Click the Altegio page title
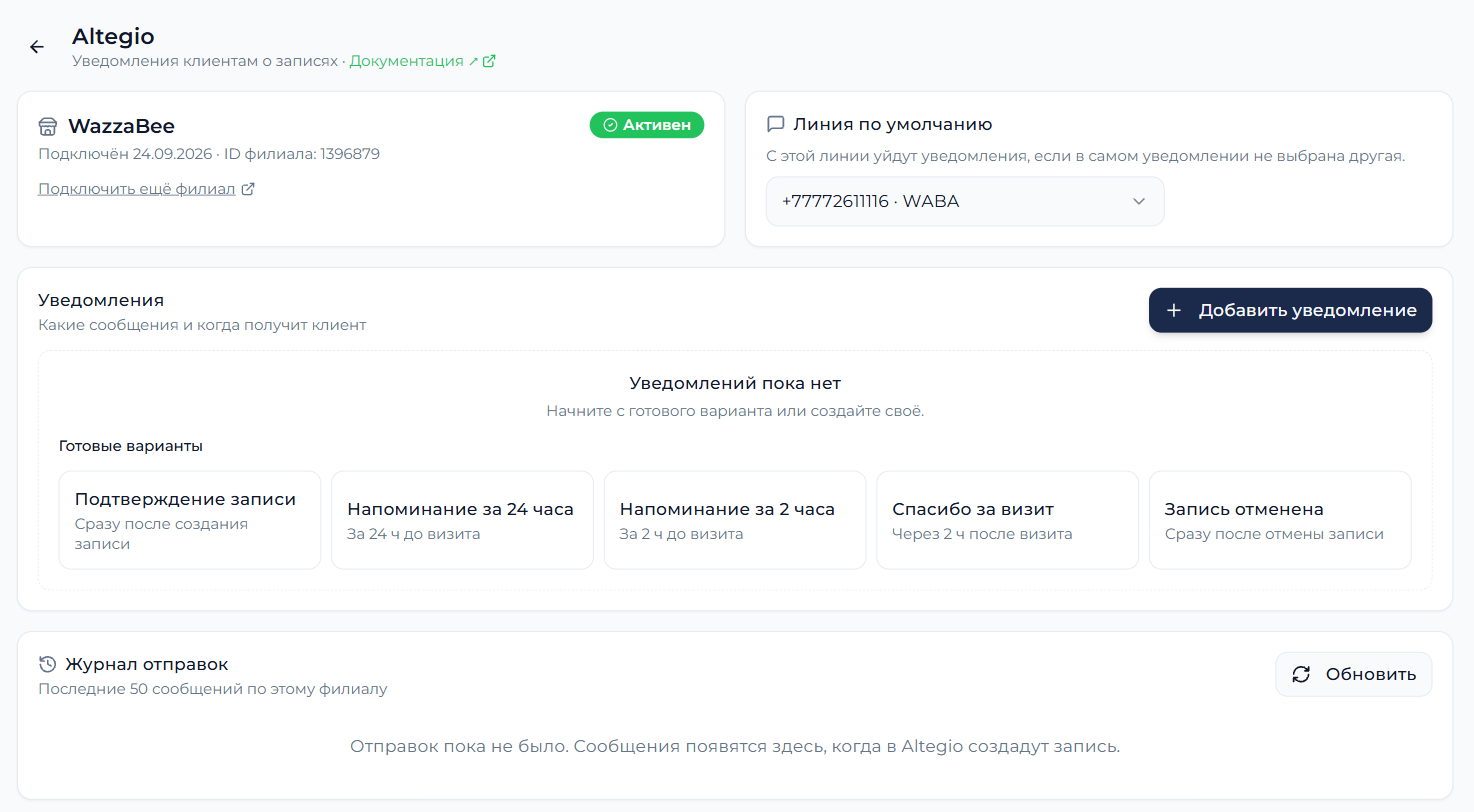Viewport: 1474px width, 812px height. click(x=113, y=37)
